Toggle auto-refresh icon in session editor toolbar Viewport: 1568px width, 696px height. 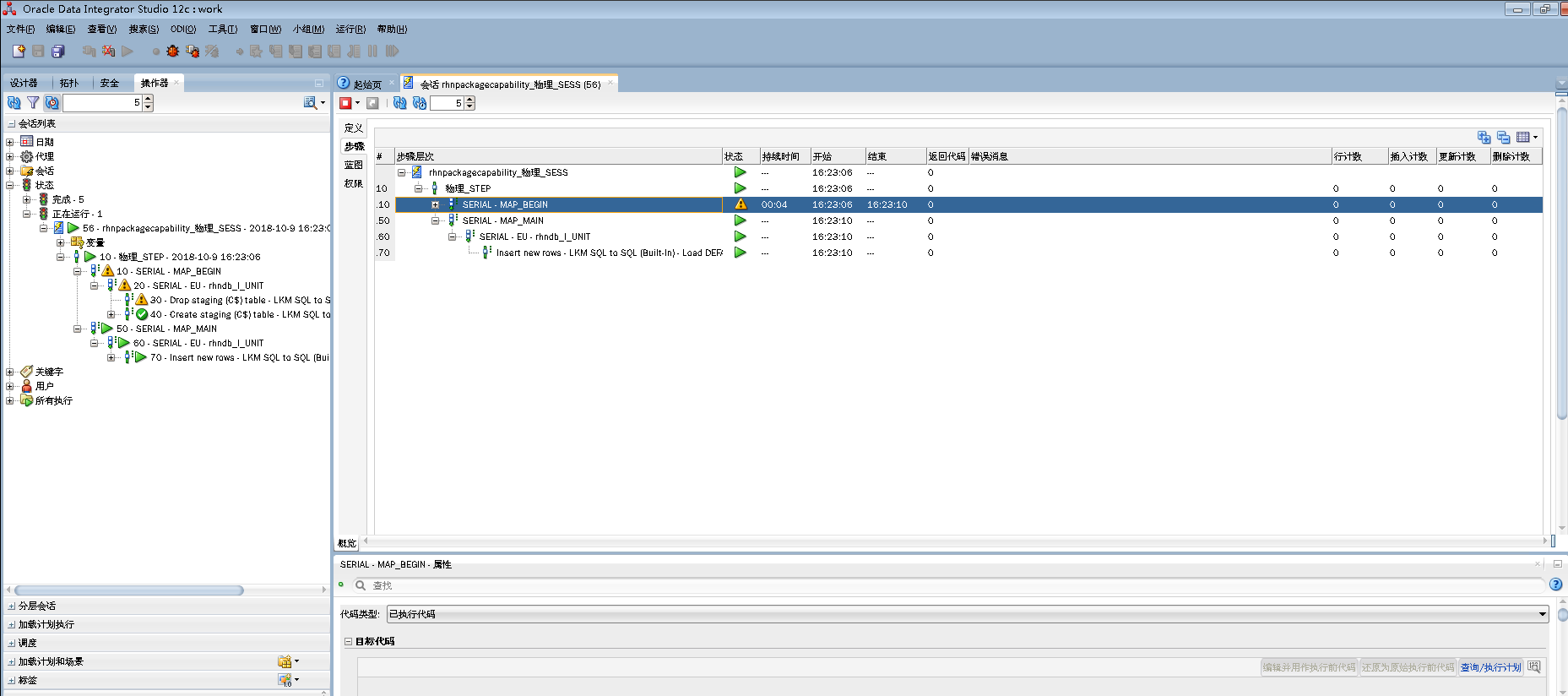click(x=420, y=103)
